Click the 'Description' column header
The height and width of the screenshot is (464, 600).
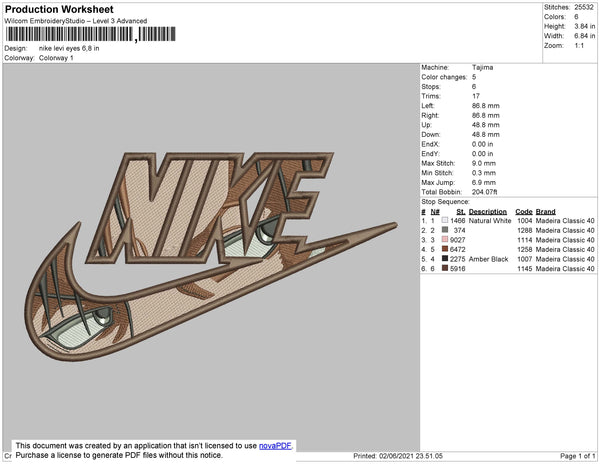pos(488,212)
